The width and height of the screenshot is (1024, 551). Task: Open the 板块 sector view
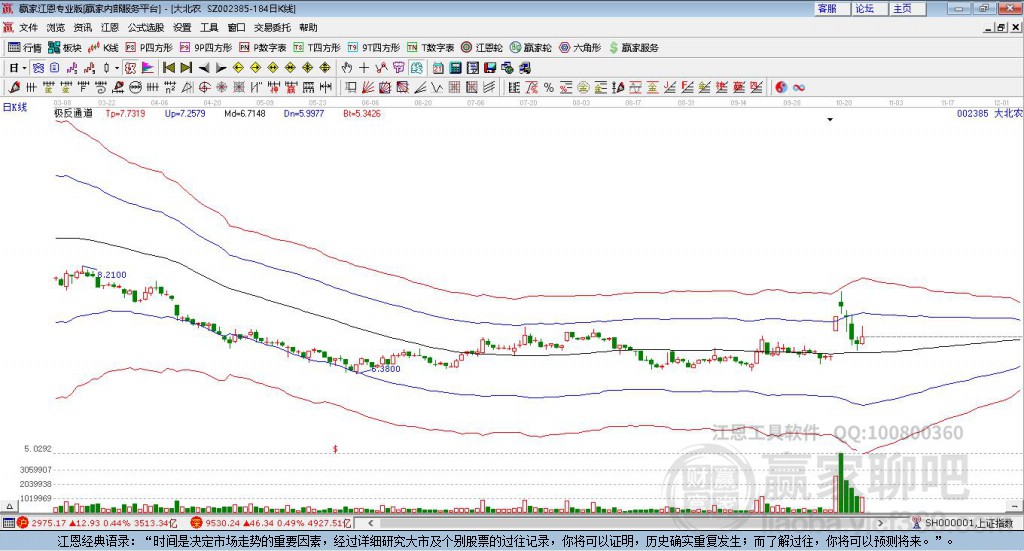point(65,48)
